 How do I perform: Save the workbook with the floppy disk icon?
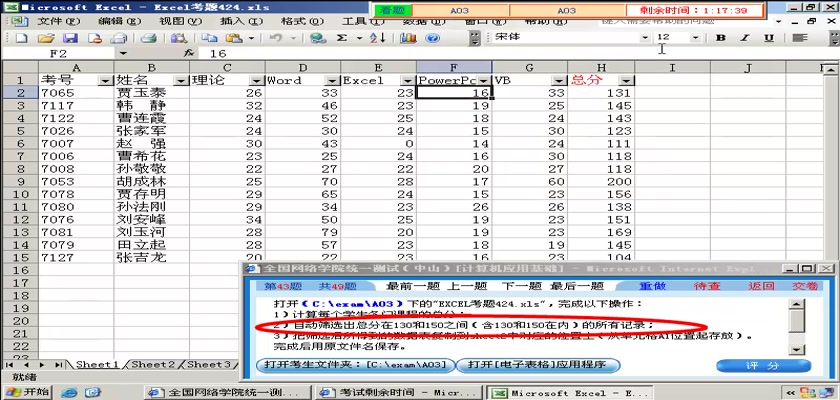pos(71,38)
